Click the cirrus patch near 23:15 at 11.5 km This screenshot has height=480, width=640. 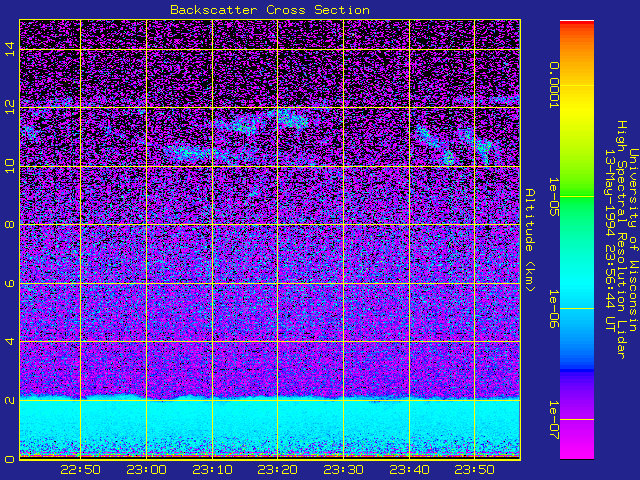[x=245, y=124]
